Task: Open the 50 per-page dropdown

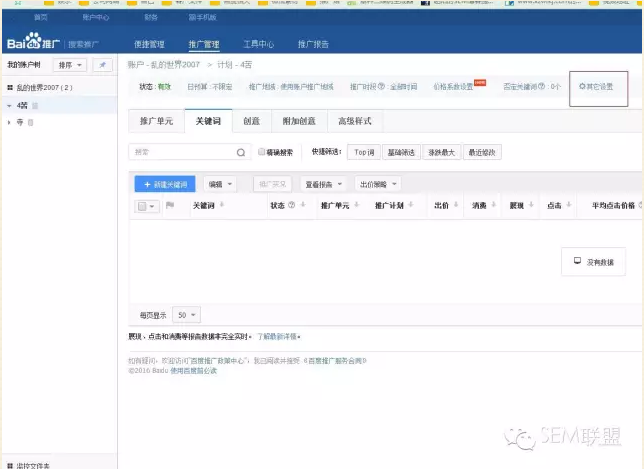Action: click(186, 315)
